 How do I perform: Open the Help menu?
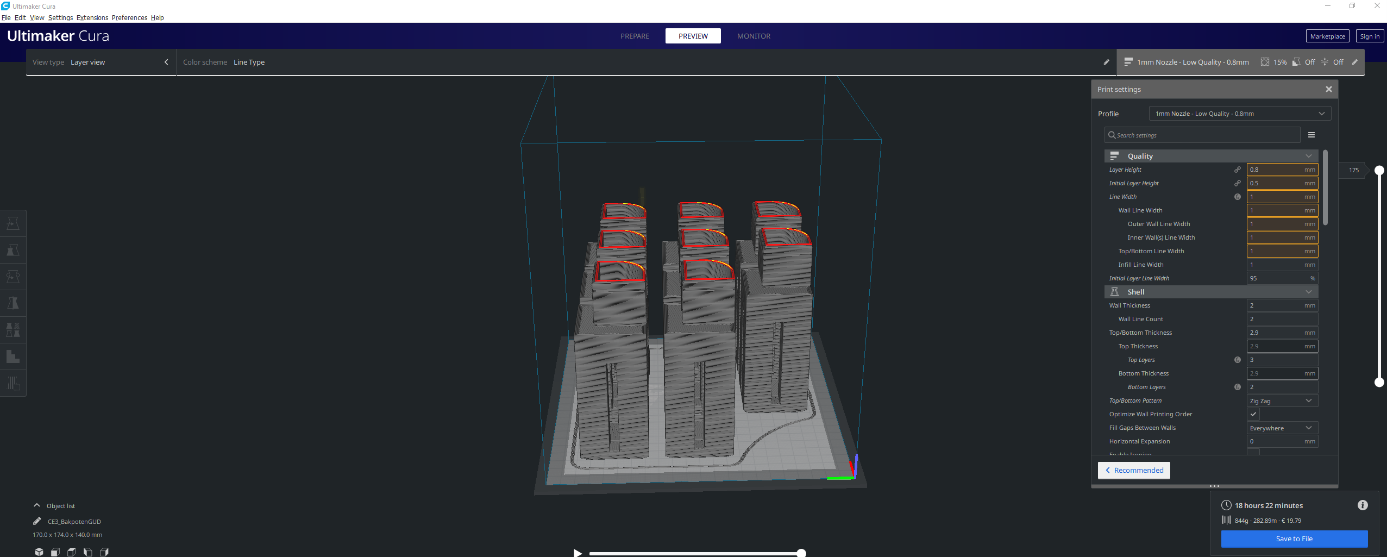pos(157,18)
